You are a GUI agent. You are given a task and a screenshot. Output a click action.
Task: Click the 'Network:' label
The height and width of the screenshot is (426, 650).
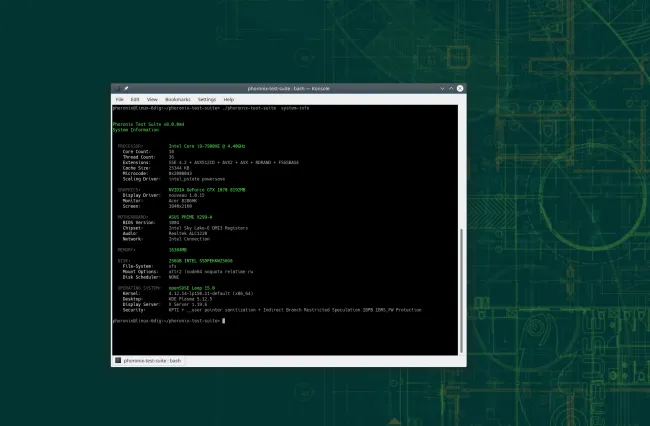tap(133, 239)
